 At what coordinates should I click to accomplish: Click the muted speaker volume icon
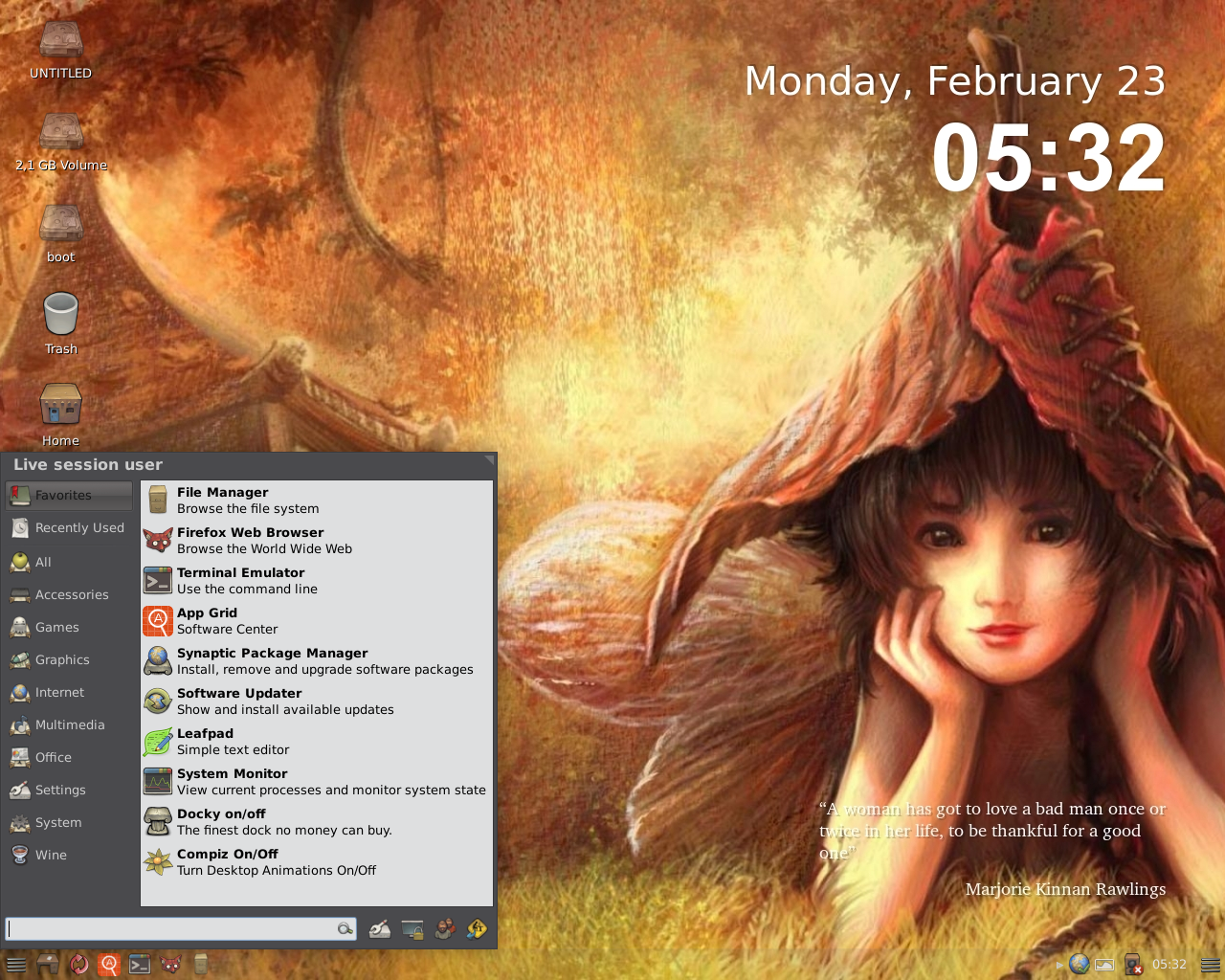pyautogui.click(x=1133, y=965)
